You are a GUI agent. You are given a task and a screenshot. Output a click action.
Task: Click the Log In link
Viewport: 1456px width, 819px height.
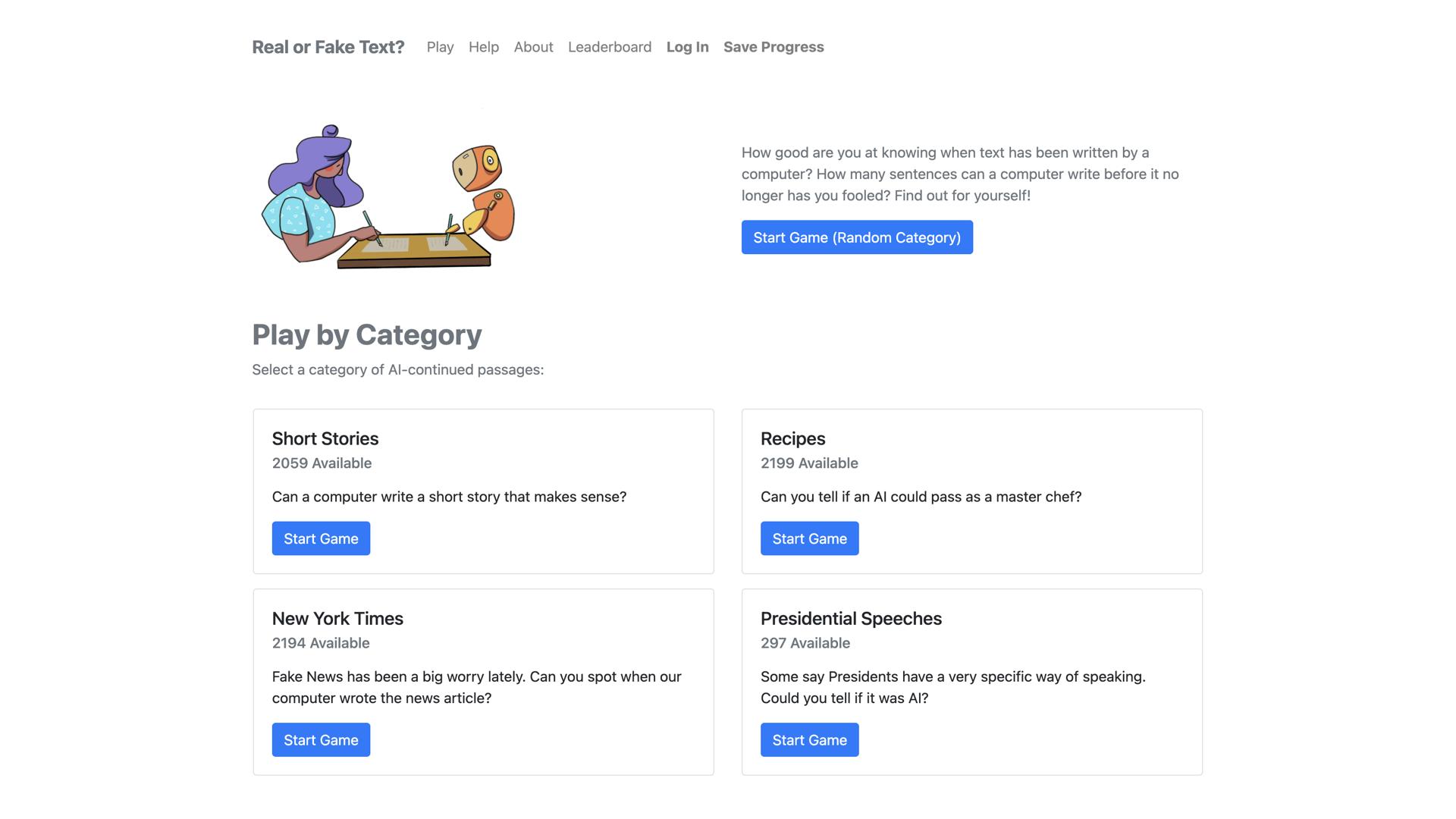pyautogui.click(x=687, y=47)
